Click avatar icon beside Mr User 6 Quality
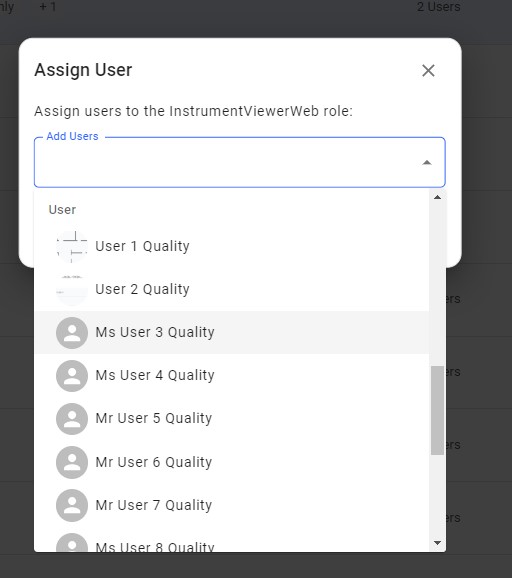This screenshot has height=578, width=512. coord(72,463)
